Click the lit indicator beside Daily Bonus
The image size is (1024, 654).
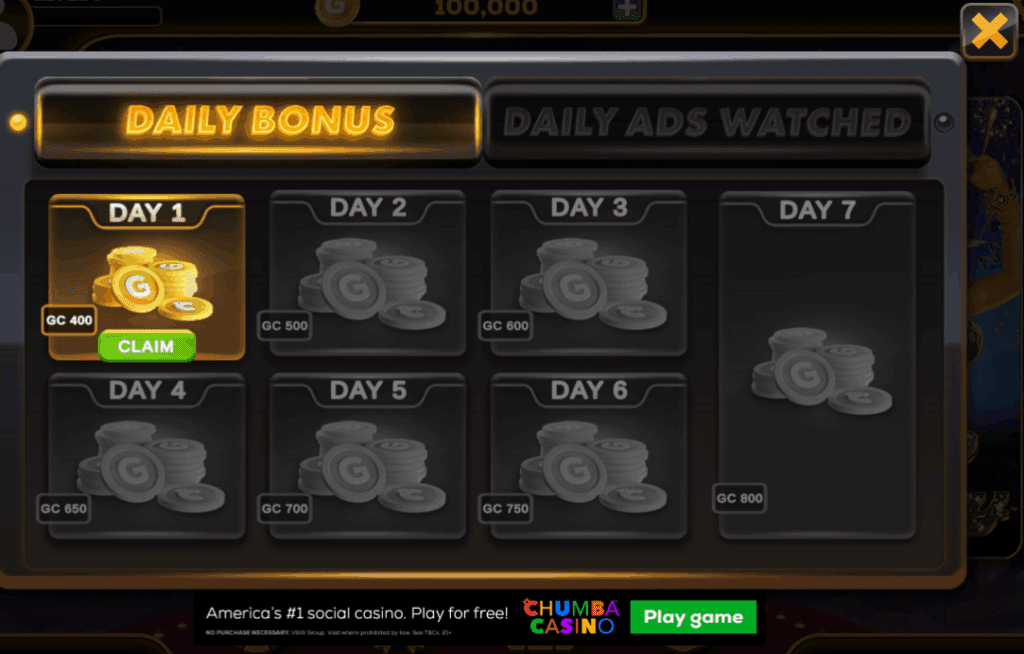pyautogui.click(x=18, y=122)
